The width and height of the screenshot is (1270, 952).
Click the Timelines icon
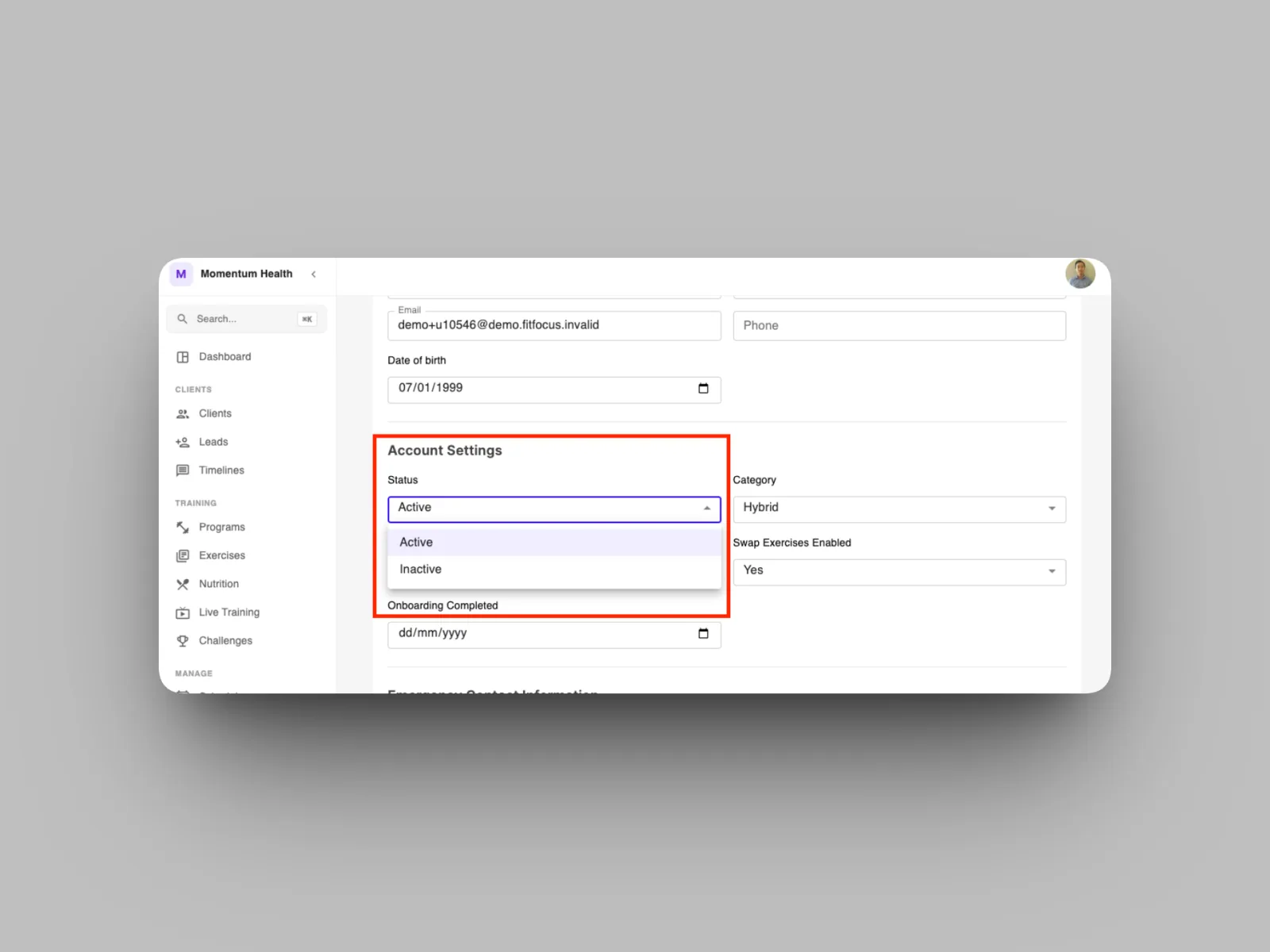pos(183,470)
